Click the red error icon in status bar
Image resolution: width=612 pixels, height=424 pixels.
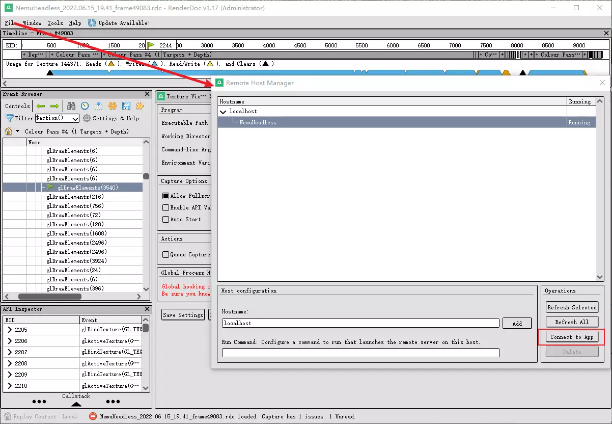coord(93,416)
